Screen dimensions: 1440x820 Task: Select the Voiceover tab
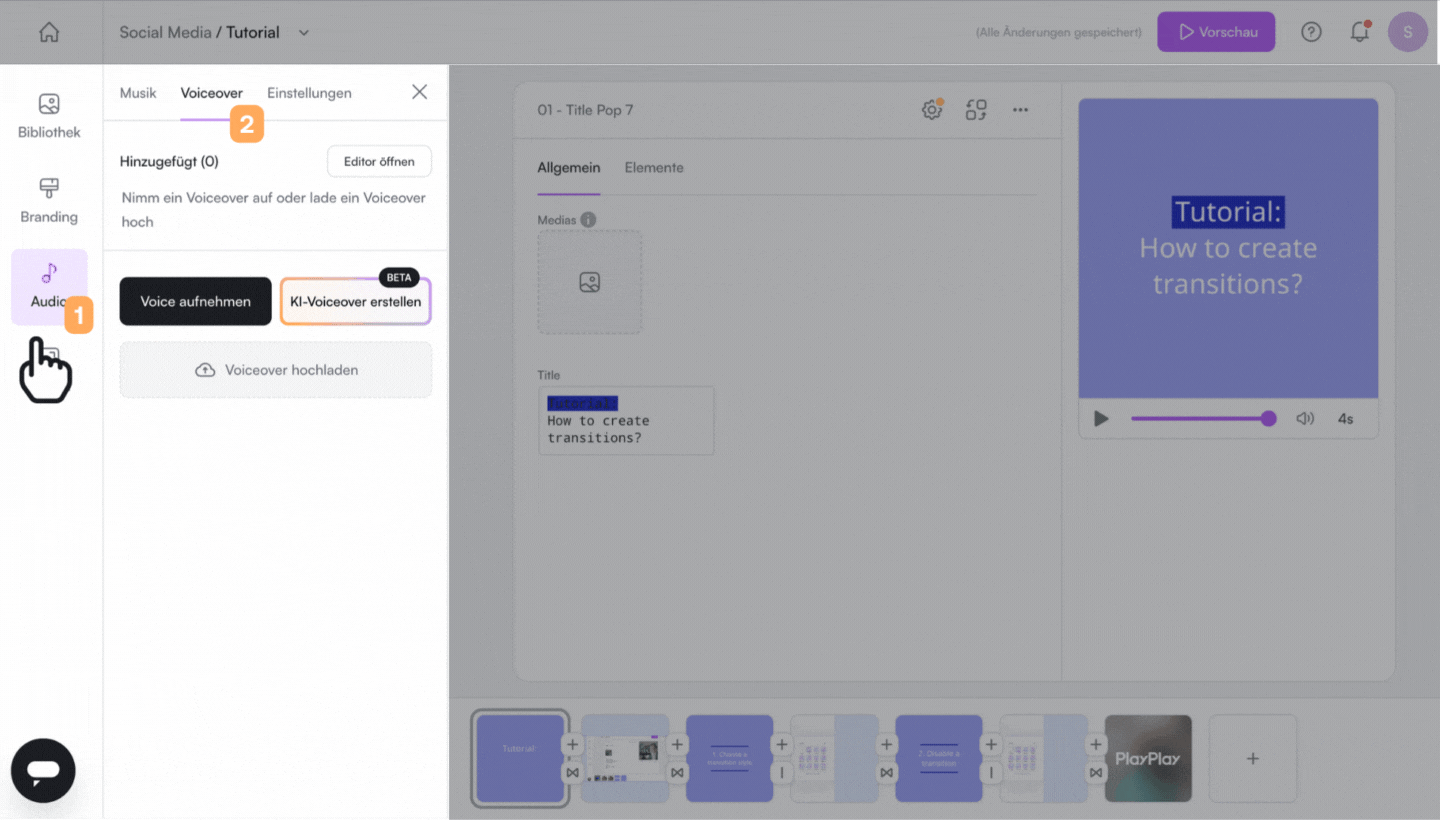point(211,93)
